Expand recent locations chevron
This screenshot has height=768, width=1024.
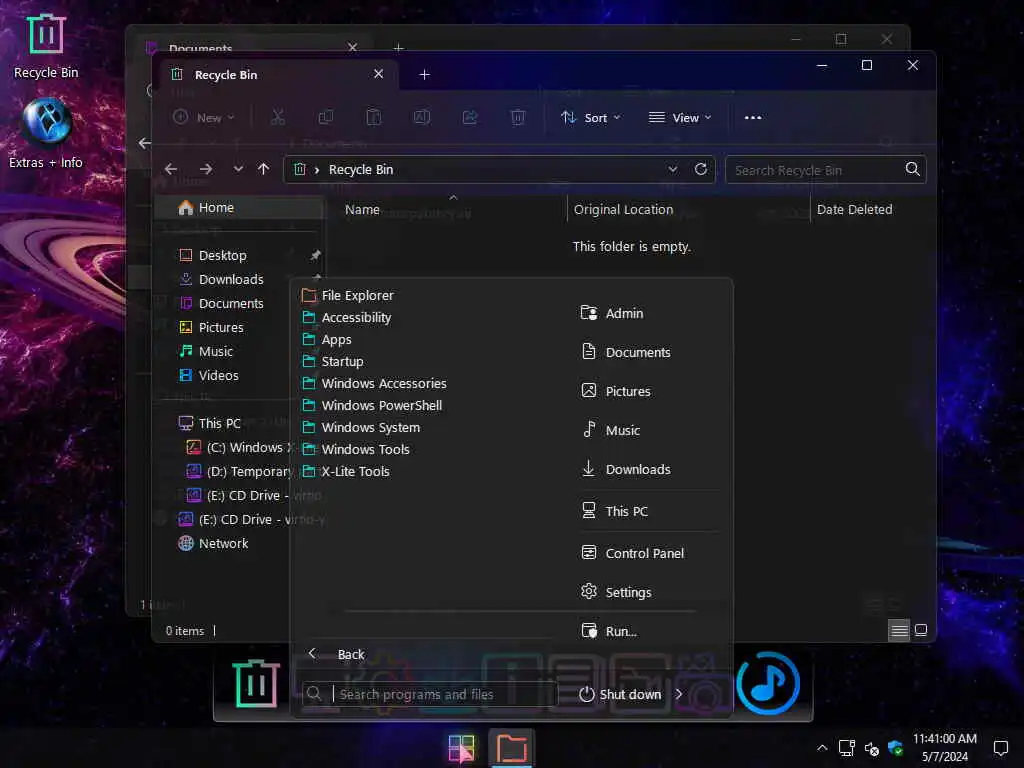pos(238,169)
